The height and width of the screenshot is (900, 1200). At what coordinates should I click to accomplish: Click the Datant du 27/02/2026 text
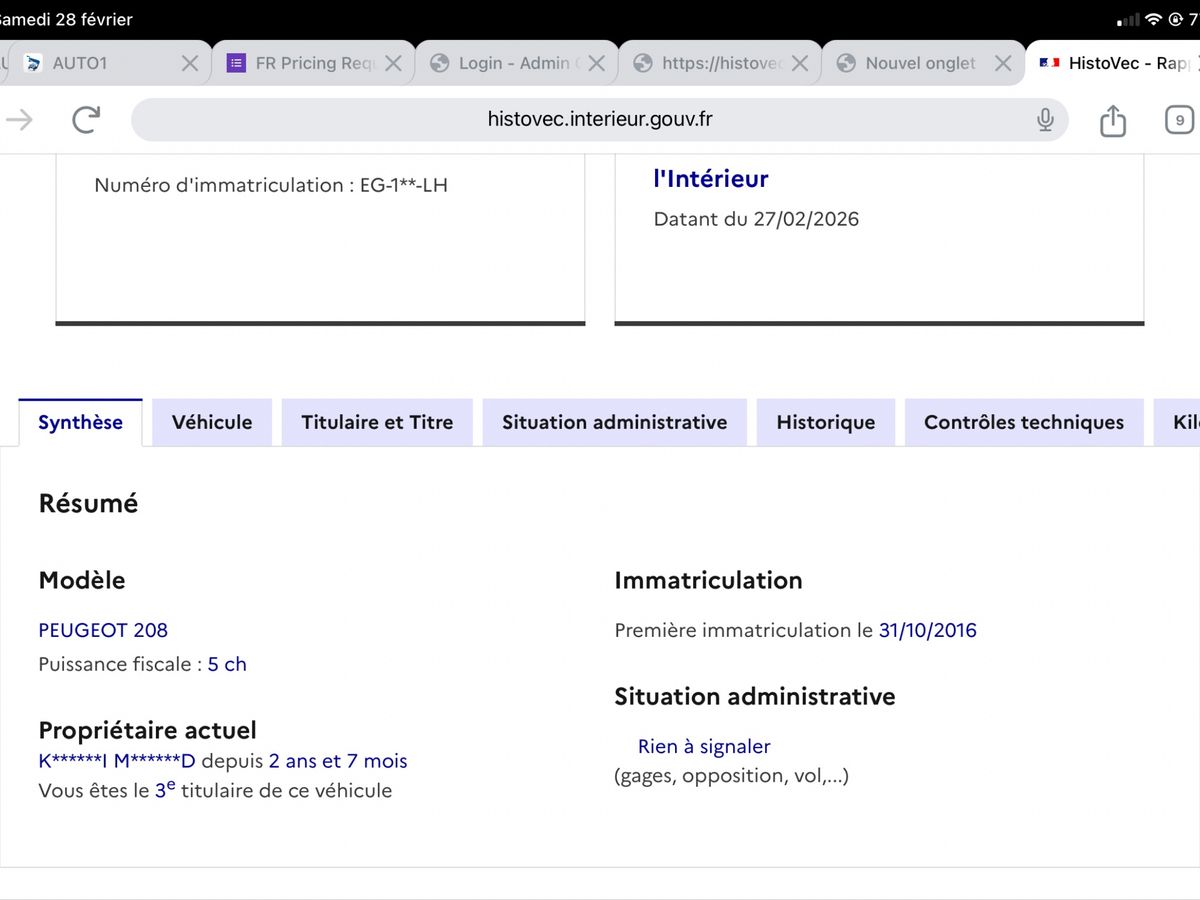756,219
